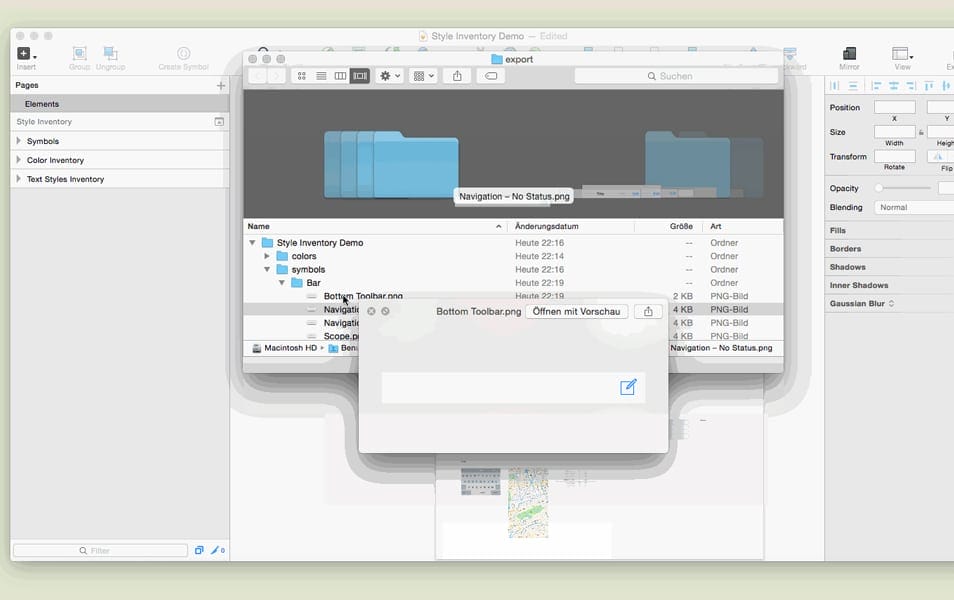Open Finder action gear menu
Screen dimensions: 954x600
389,76
